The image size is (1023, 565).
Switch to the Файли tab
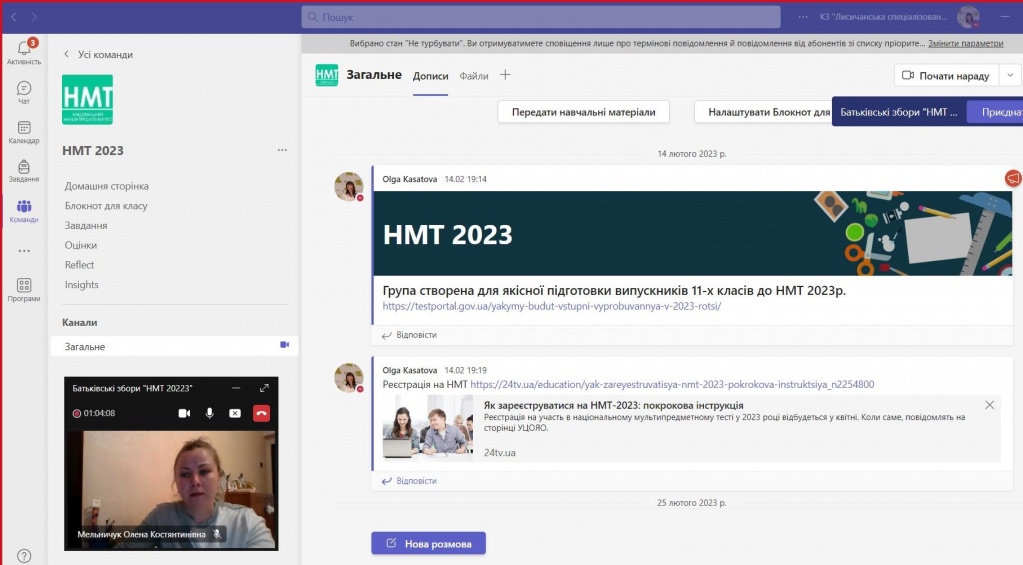pyautogui.click(x=474, y=76)
